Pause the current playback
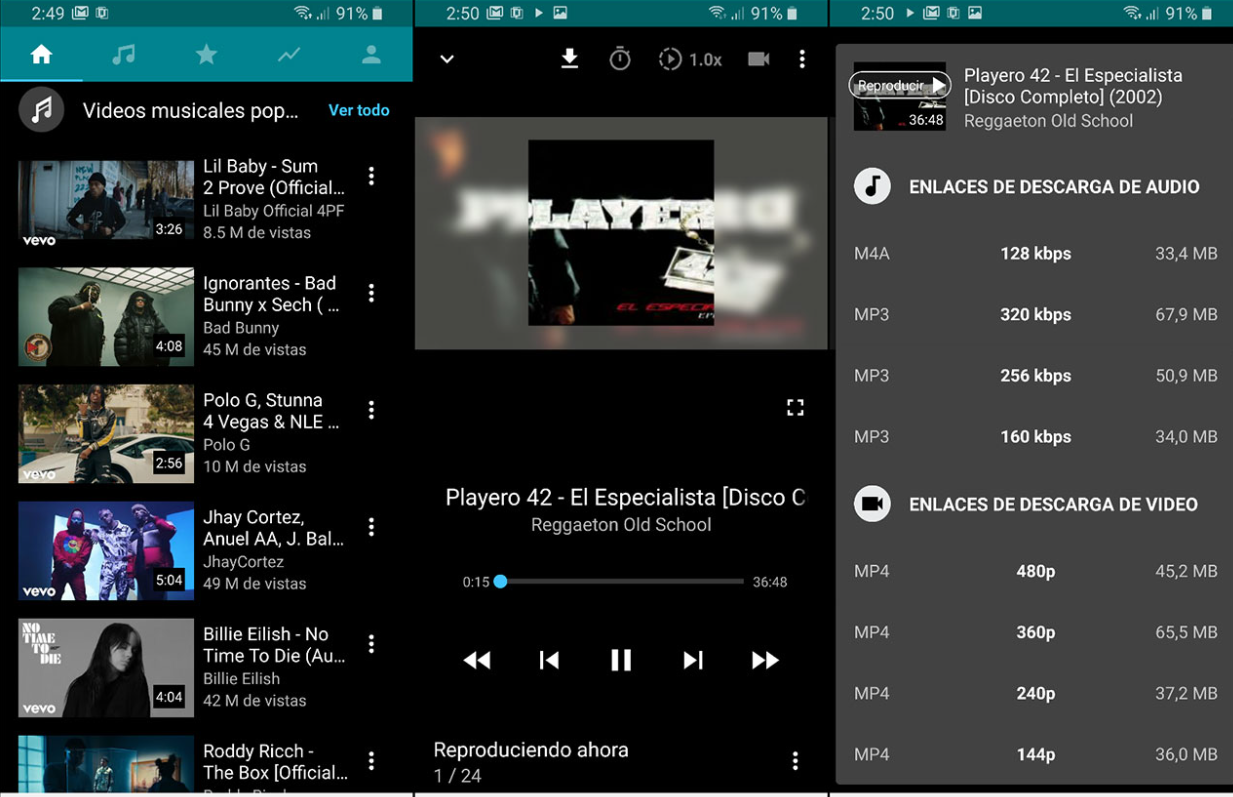This screenshot has height=797, width=1233. click(621, 660)
